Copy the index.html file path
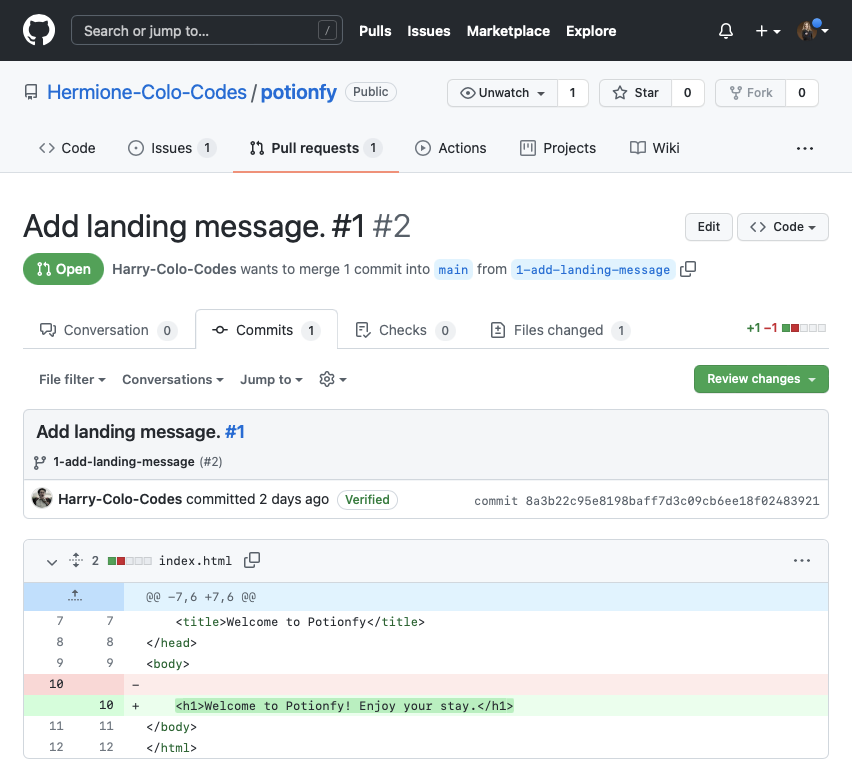This screenshot has height=777, width=852. [x=252, y=560]
